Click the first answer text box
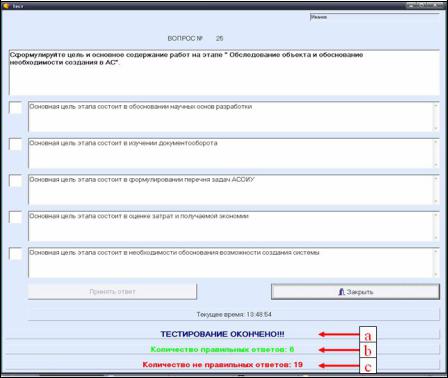448x378 pixels. (x=234, y=117)
